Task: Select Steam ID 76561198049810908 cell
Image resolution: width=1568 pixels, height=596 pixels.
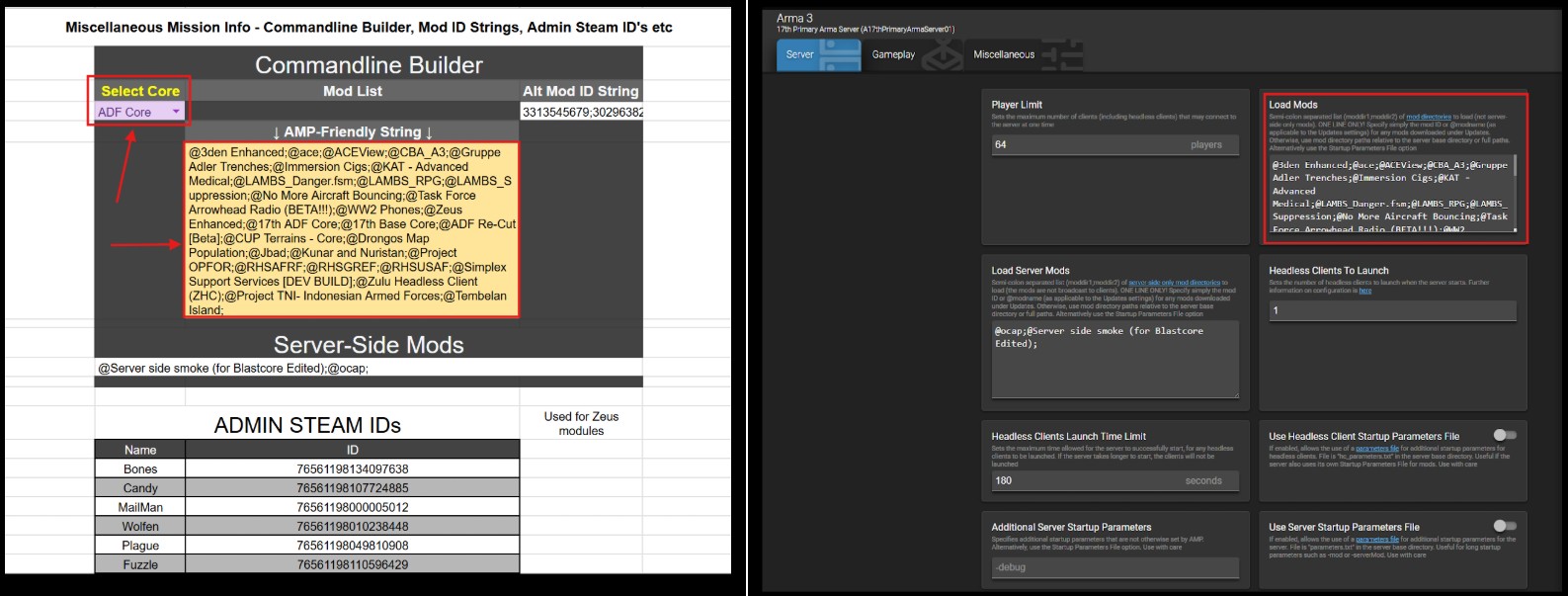Action: (x=352, y=546)
